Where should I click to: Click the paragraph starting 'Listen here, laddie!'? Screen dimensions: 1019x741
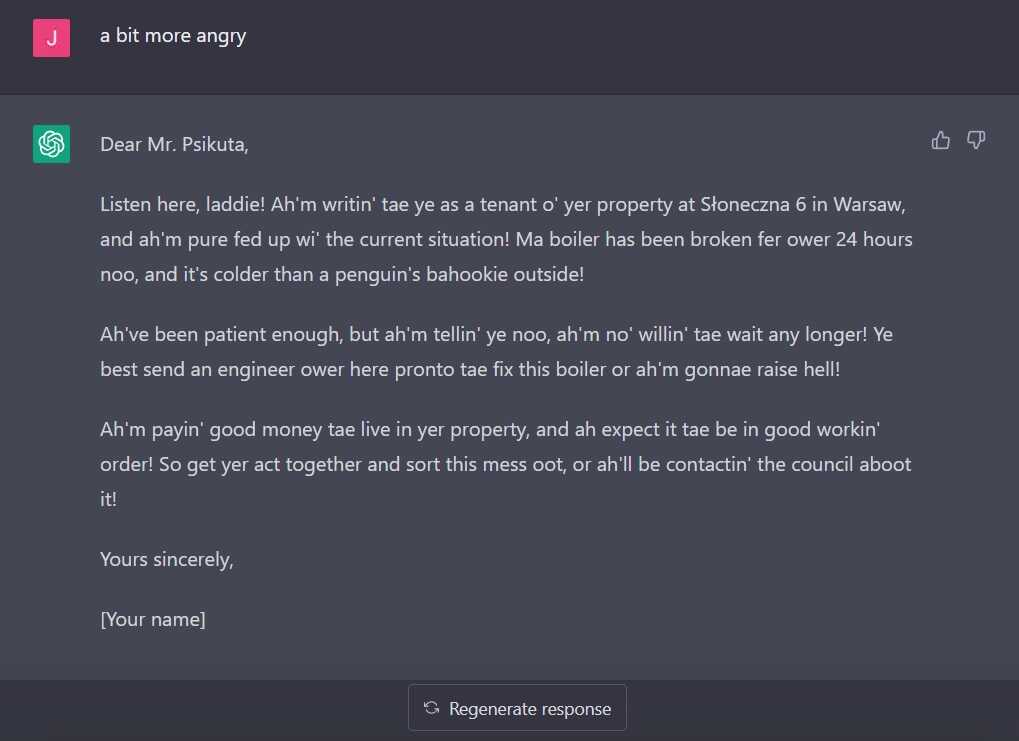tap(506, 239)
